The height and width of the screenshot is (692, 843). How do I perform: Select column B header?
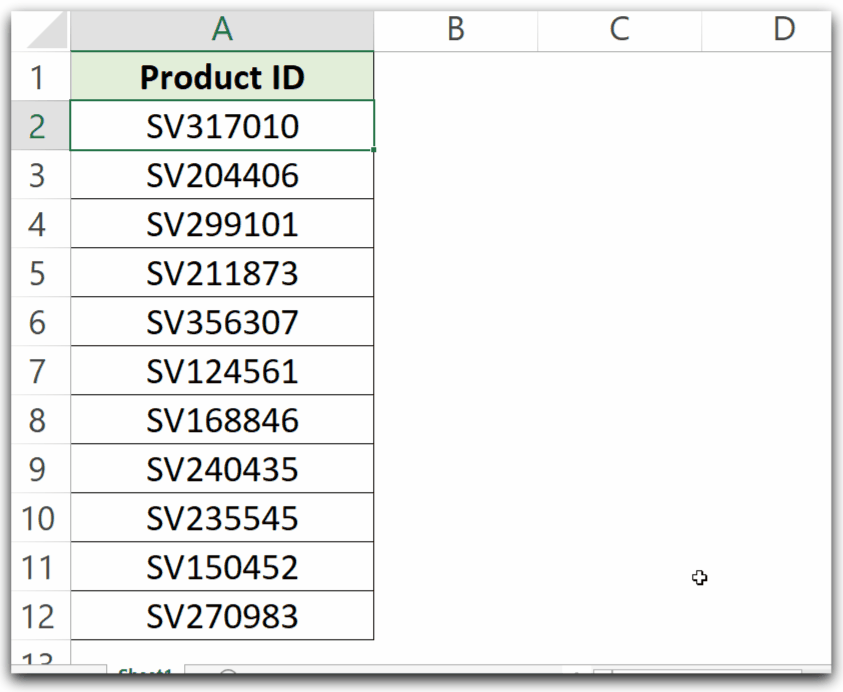click(x=455, y=29)
